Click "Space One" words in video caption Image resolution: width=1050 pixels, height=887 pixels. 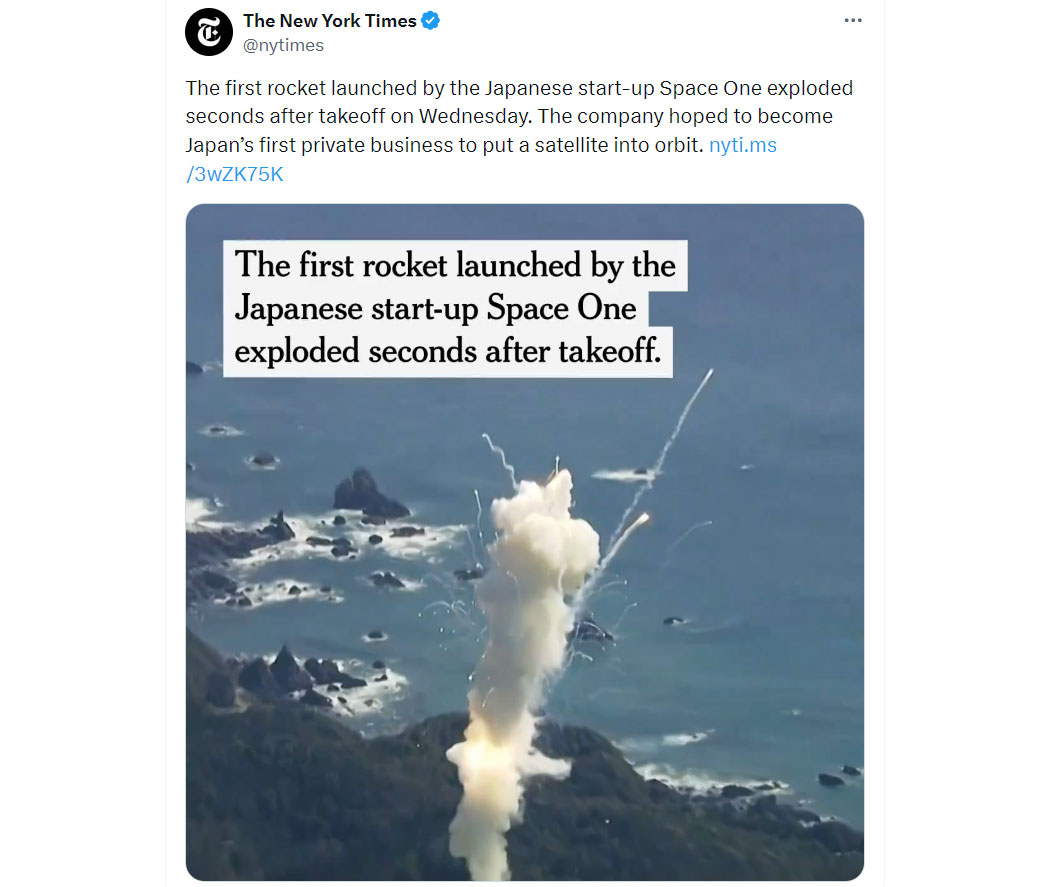(x=561, y=309)
